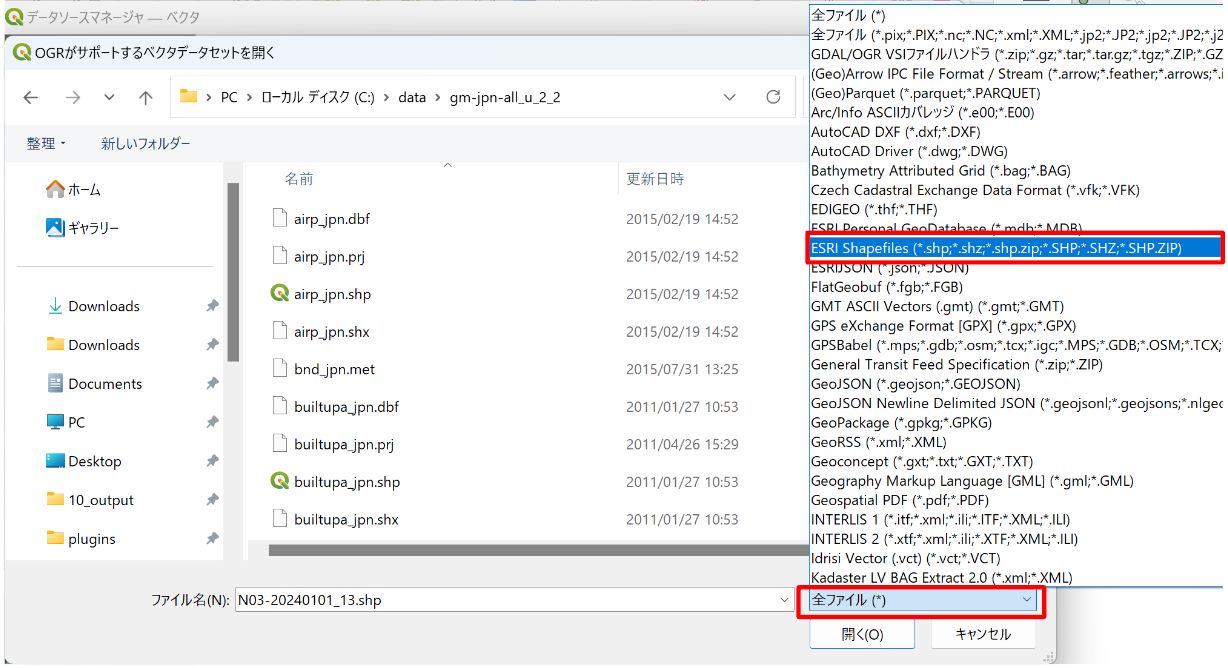The height and width of the screenshot is (668, 1228).
Task: Expand the file name history dropdown
Action: tap(784, 600)
